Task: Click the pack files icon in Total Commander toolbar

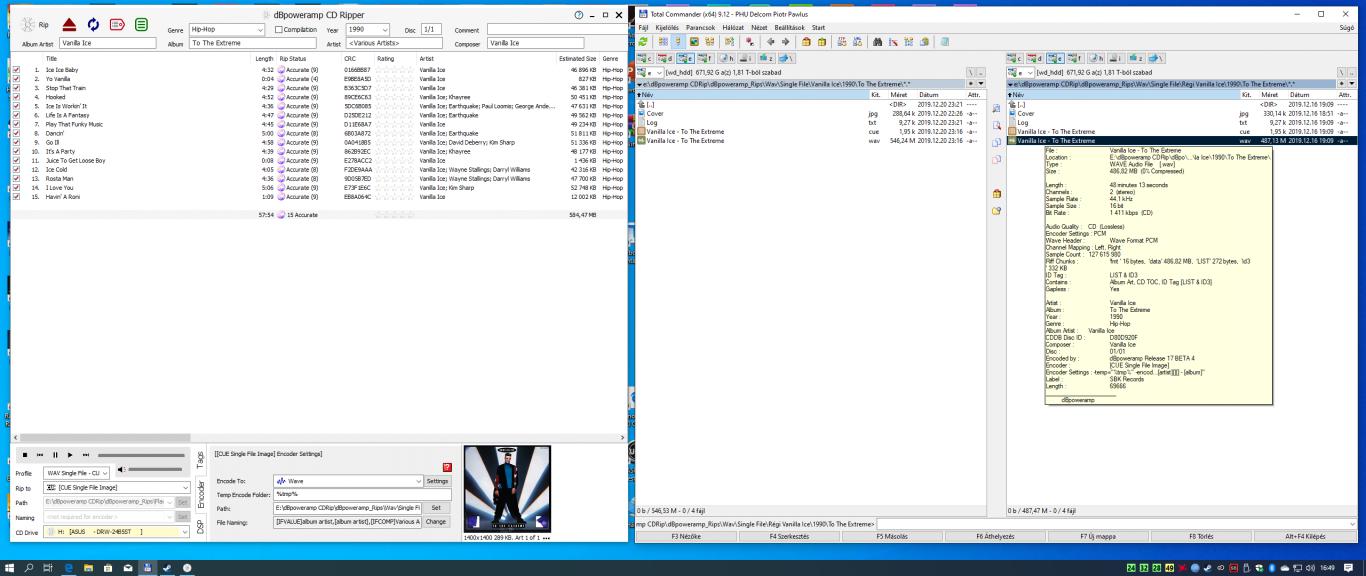Action: [807, 42]
